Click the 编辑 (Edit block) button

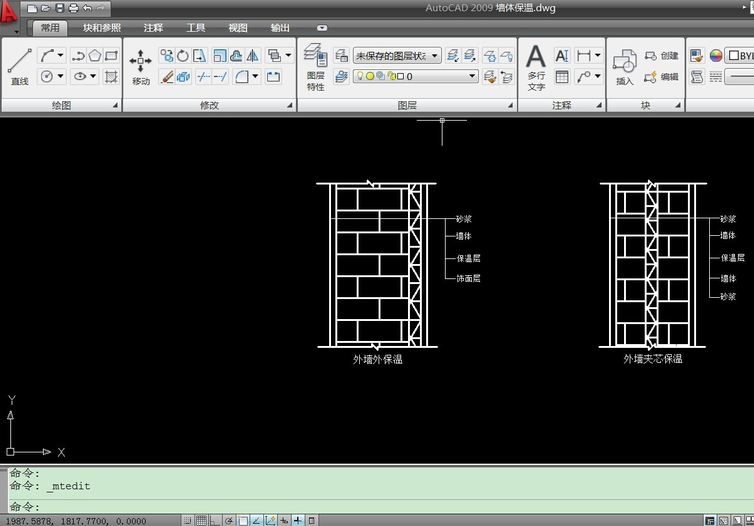tap(662, 77)
